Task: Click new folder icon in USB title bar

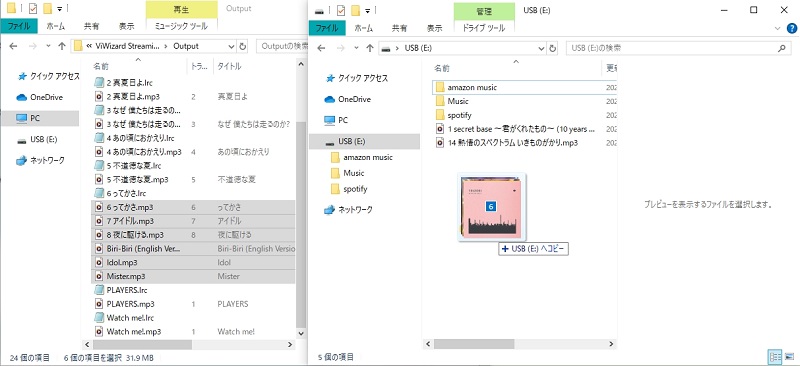Action: tap(355, 10)
